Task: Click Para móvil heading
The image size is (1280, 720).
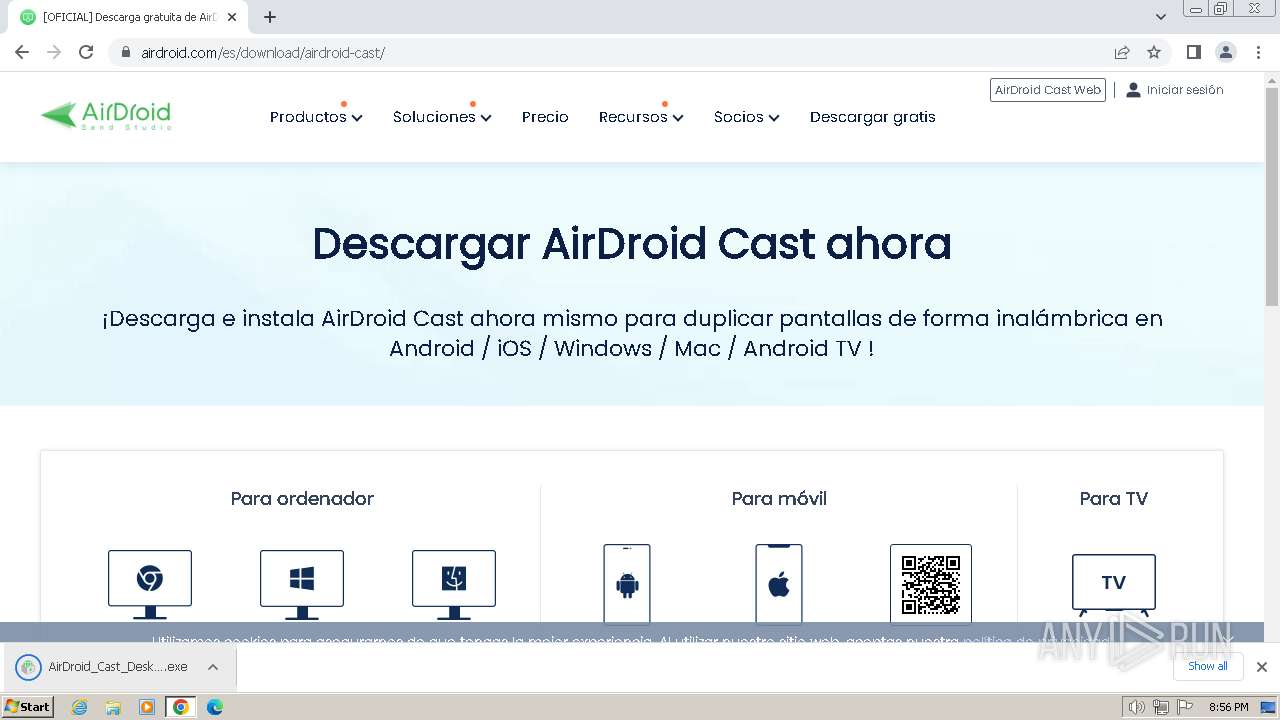Action: tap(779, 498)
